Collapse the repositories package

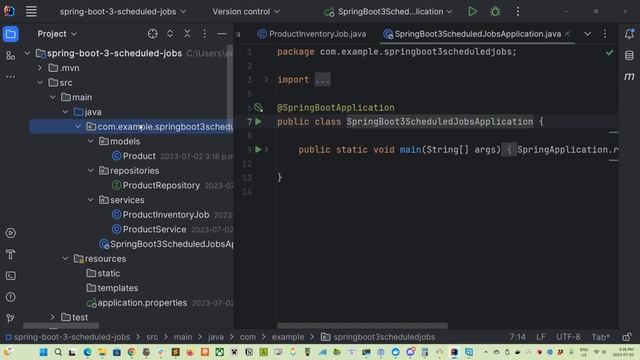pyautogui.click(x=91, y=171)
